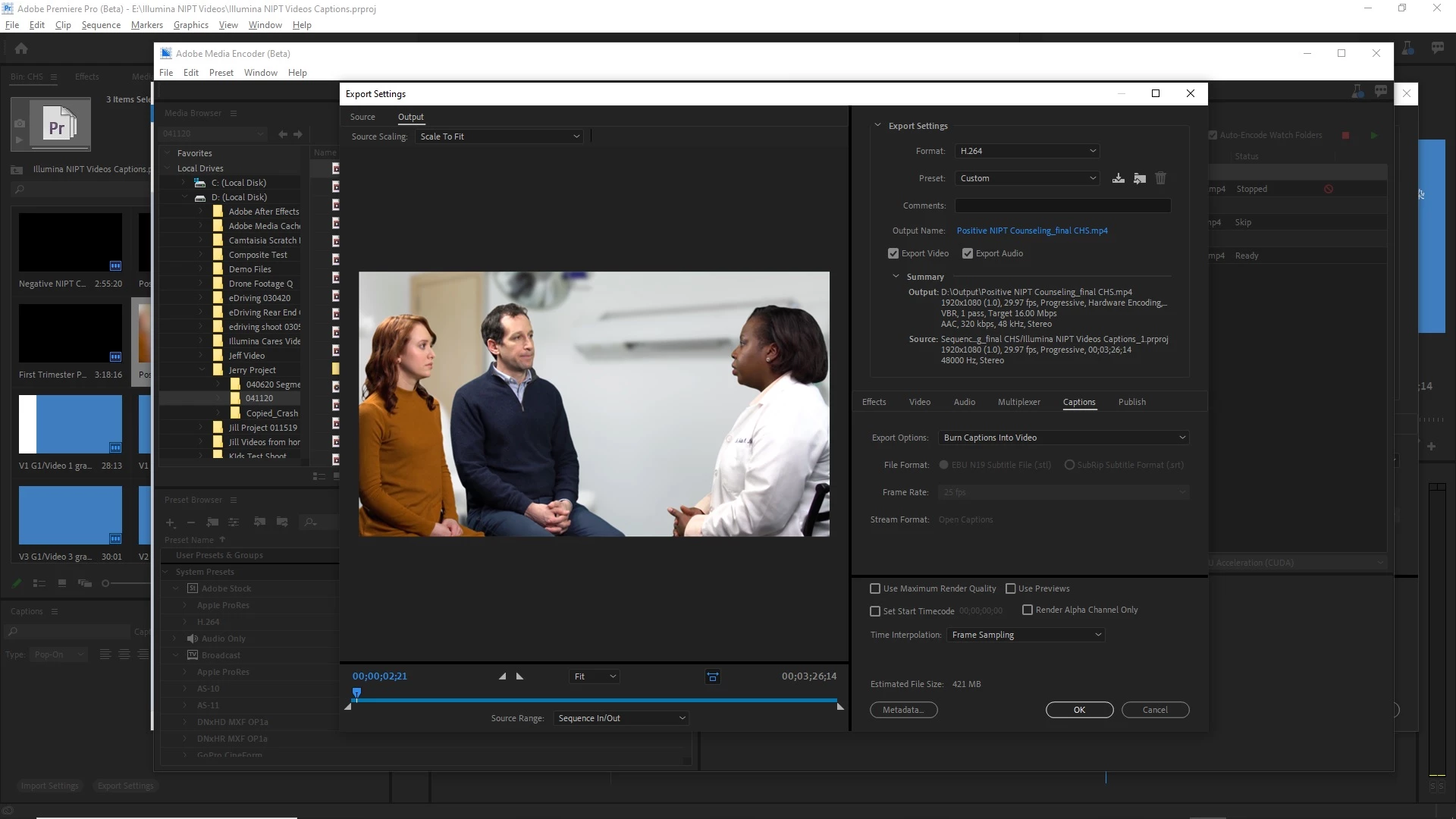Viewport: 1456px width, 819px height.
Task: Click the aspect ratio correction icon
Action: coord(712,676)
